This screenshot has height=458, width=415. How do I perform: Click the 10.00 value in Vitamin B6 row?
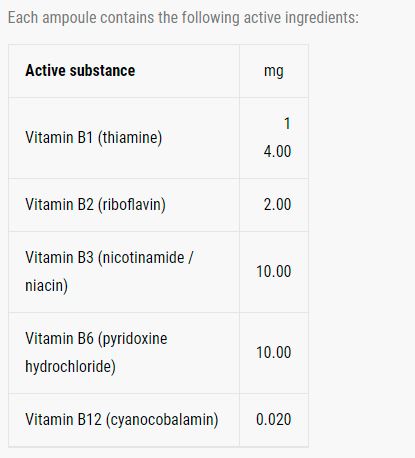coord(274,353)
